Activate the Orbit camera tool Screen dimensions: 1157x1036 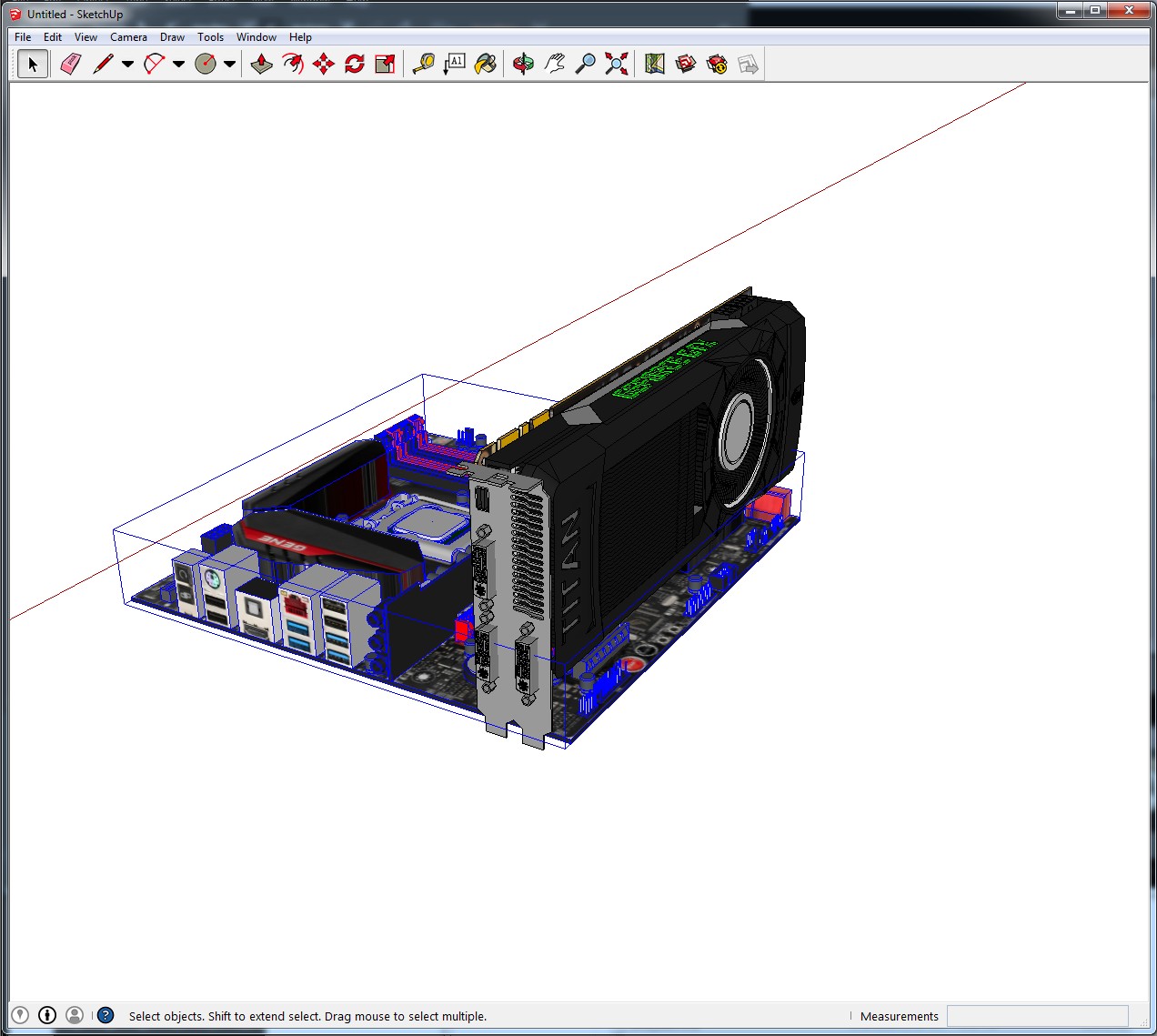point(523,64)
